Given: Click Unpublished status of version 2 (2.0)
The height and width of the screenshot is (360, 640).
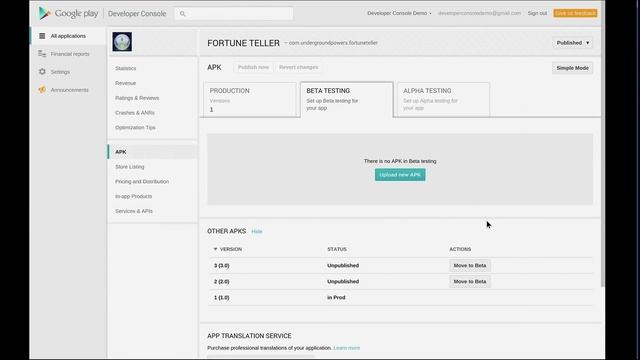Looking at the screenshot, I should click(x=343, y=282).
